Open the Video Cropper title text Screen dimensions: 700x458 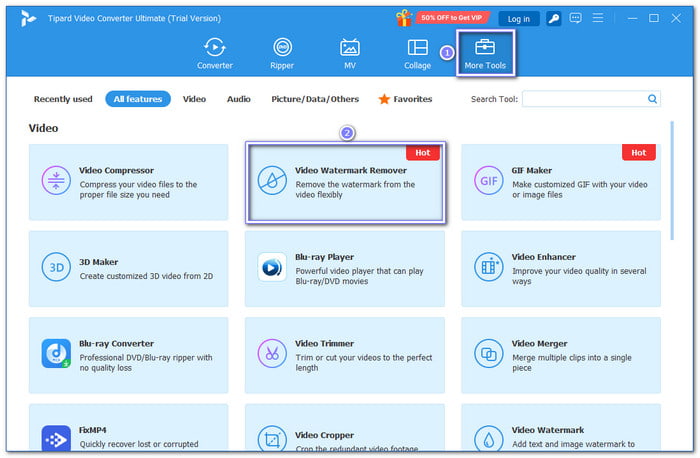pos(325,435)
